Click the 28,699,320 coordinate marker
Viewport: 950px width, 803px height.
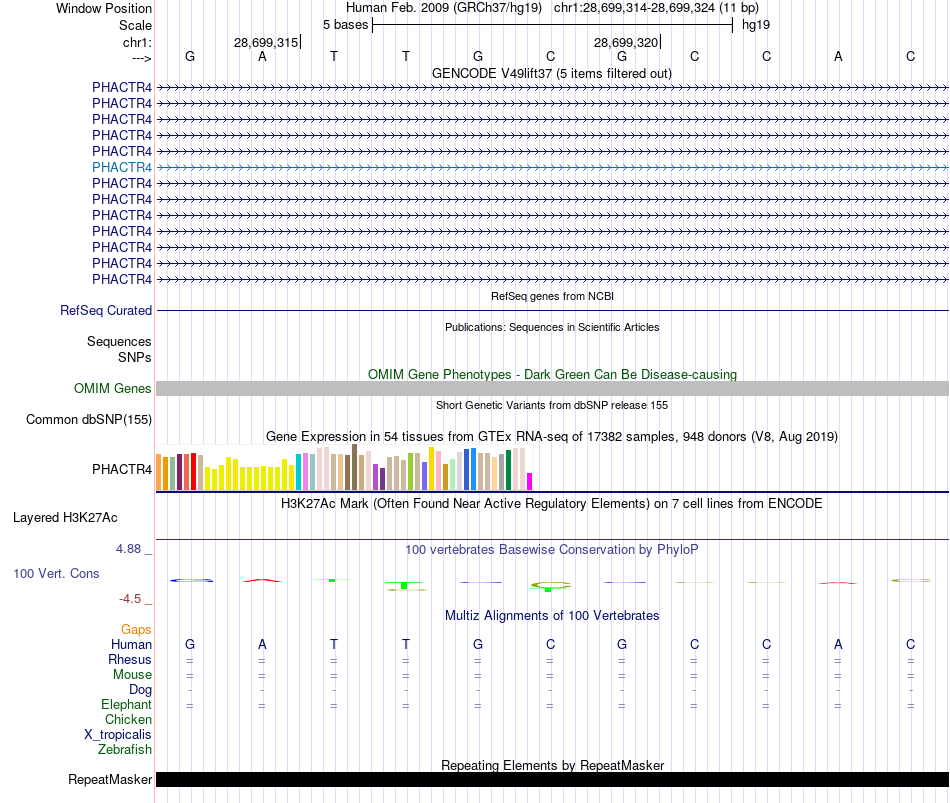626,42
